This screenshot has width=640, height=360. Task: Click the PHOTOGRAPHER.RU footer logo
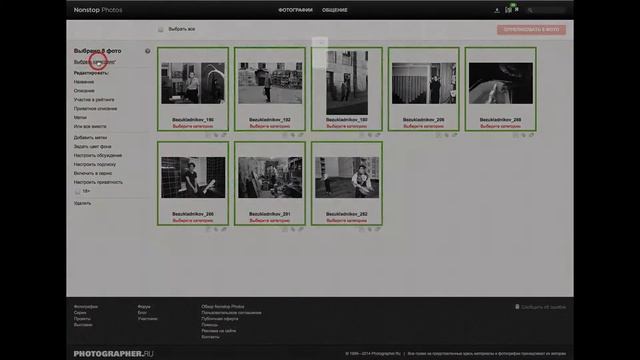click(x=113, y=353)
